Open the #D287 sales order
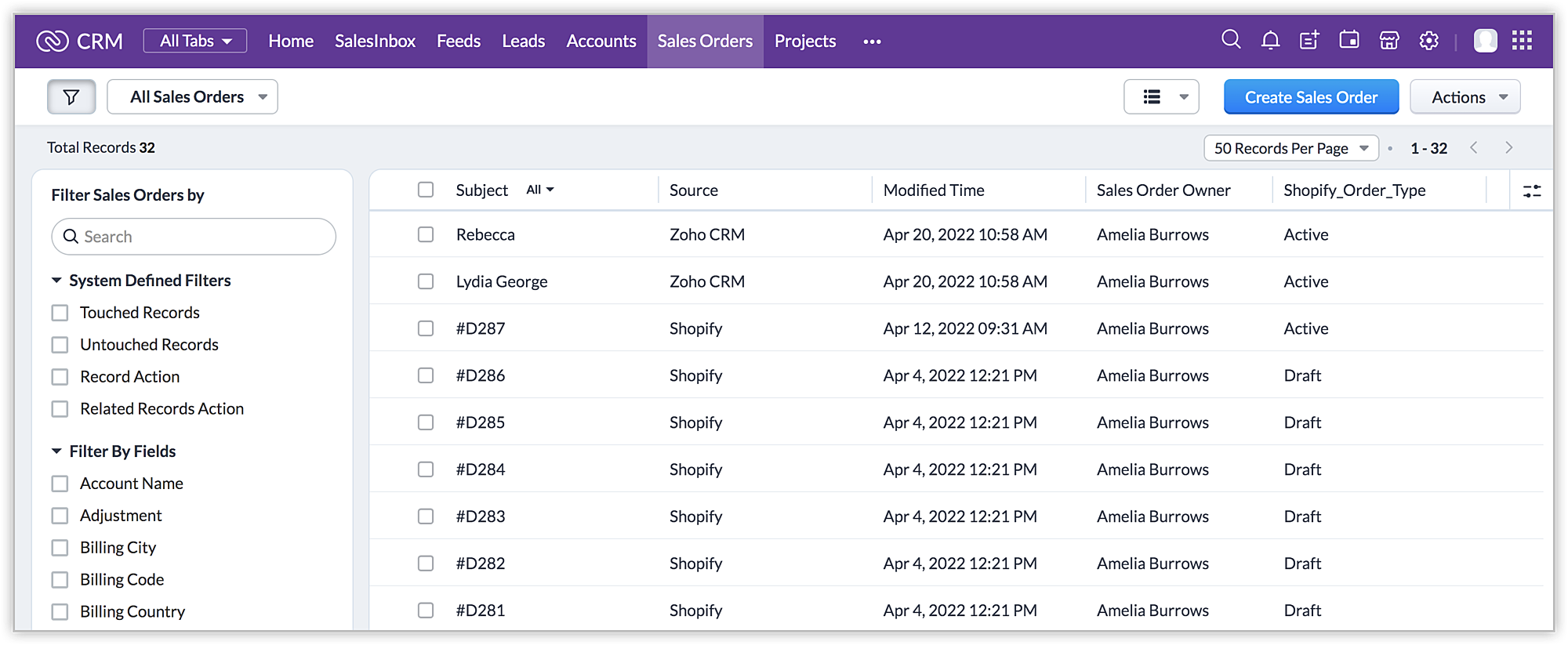The image size is (1568, 645). pyautogui.click(x=481, y=328)
